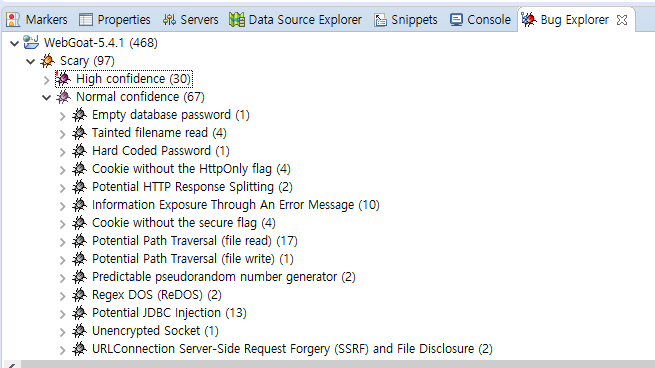Click the WebGoat-5.4.1 project icon

tap(31, 43)
